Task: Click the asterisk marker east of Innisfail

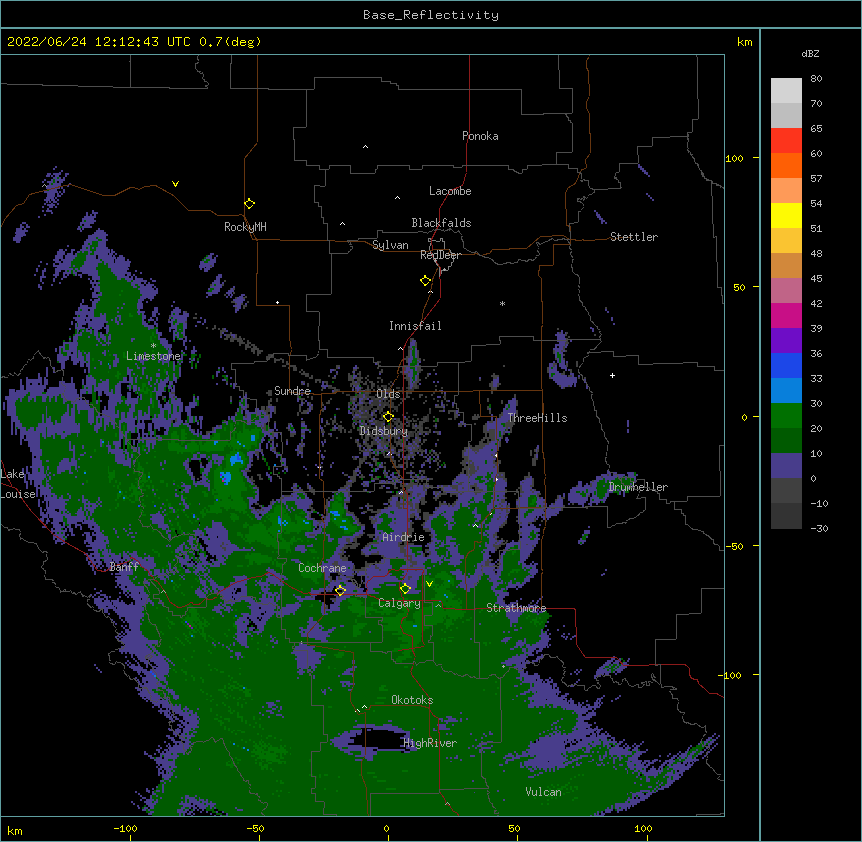Action: 502,303
